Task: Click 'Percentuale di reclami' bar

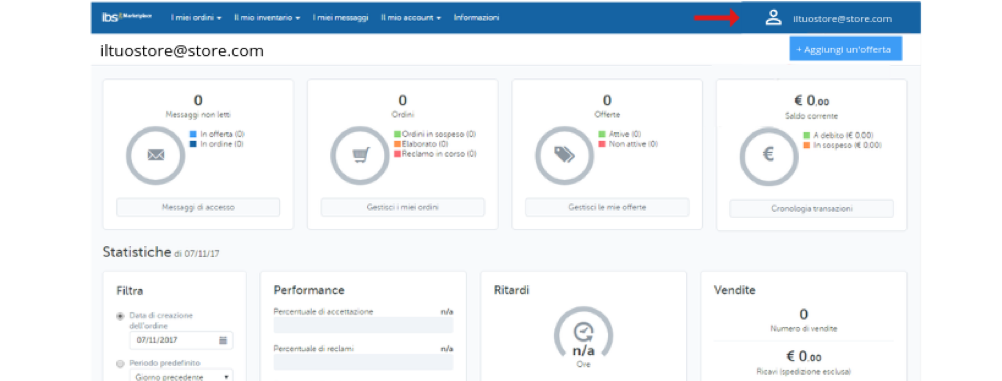Action: [x=363, y=362]
